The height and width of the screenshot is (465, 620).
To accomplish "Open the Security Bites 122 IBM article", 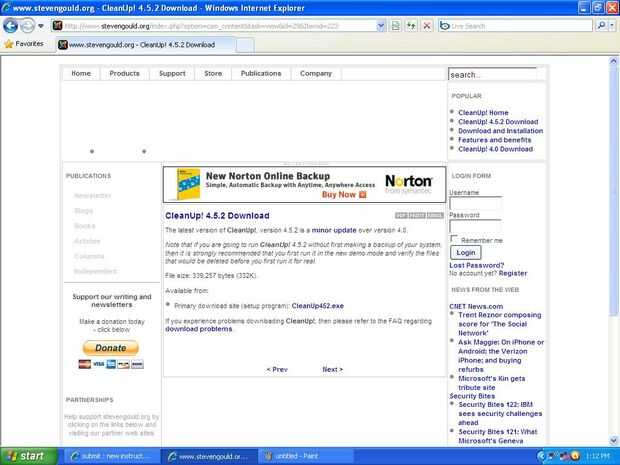I will (500, 414).
